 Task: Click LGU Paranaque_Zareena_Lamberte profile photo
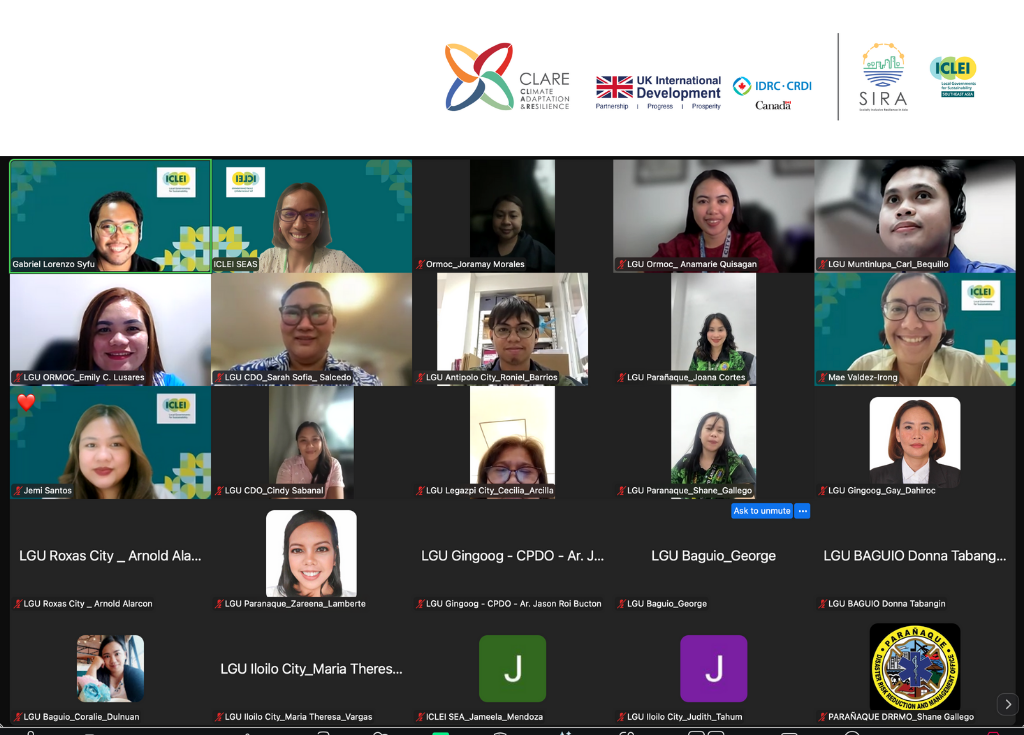[311, 553]
